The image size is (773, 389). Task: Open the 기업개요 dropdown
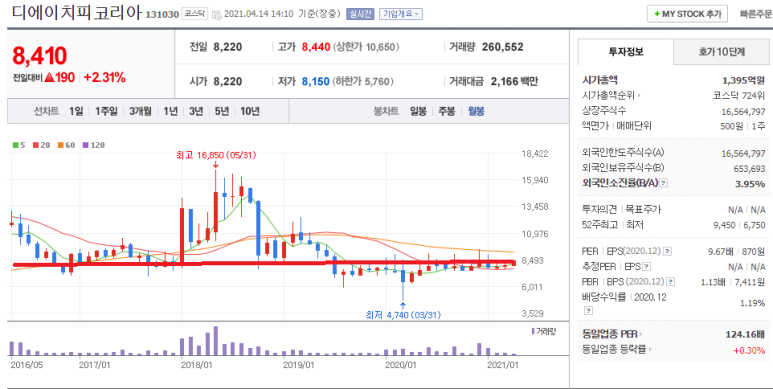[x=401, y=14]
